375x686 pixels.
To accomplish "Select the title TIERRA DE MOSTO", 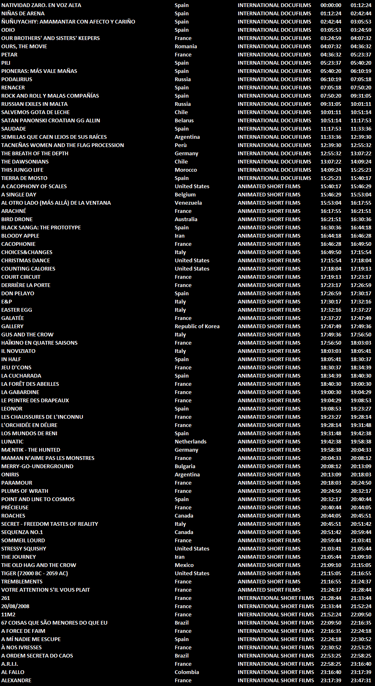I will (x=24, y=178).
